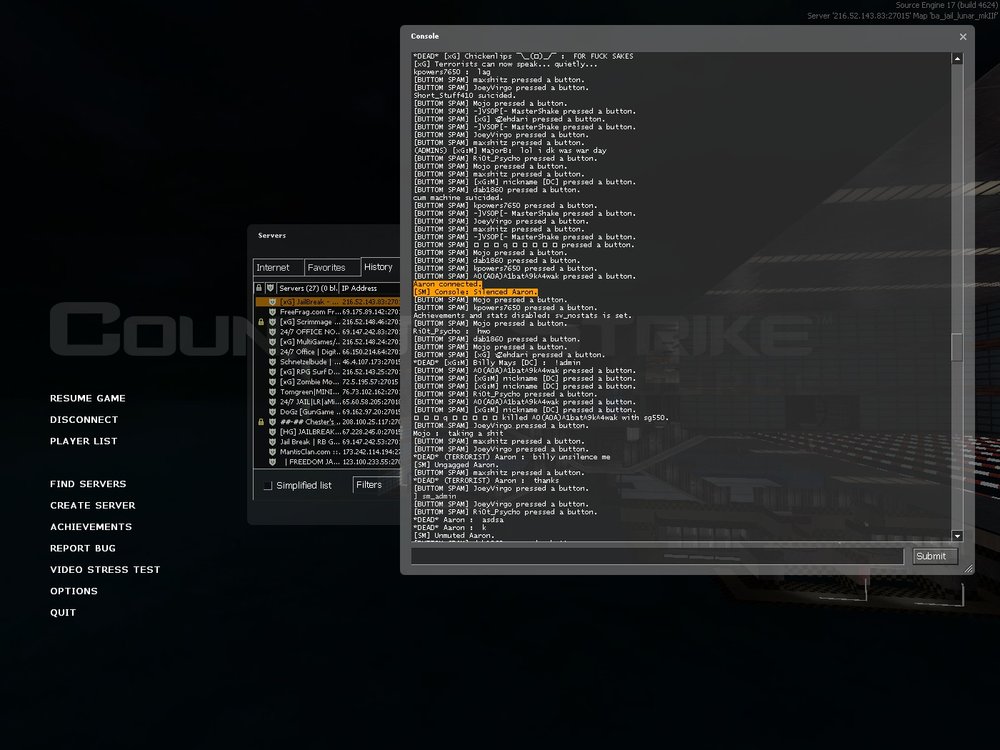Click the console command input field

(x=658, y=556)
